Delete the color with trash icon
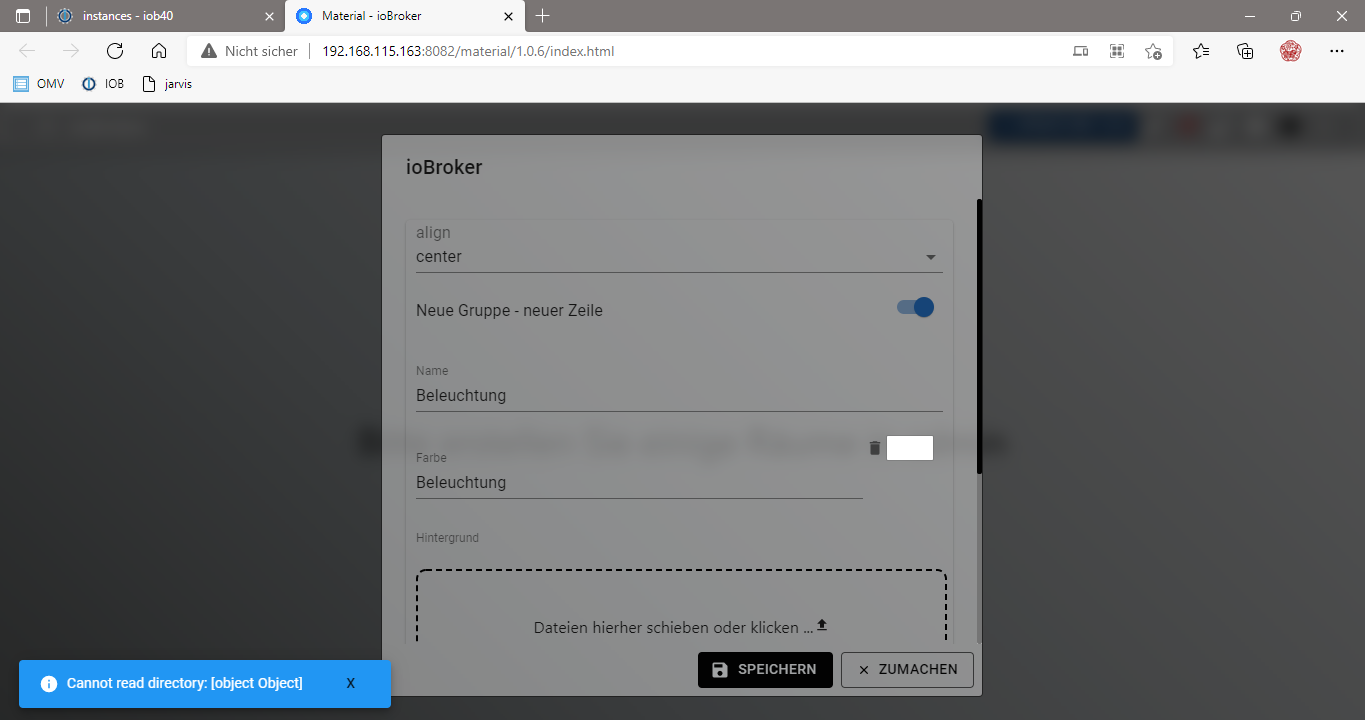The width and height of the screenshot is (1365, 720). [x=875, y=448]
